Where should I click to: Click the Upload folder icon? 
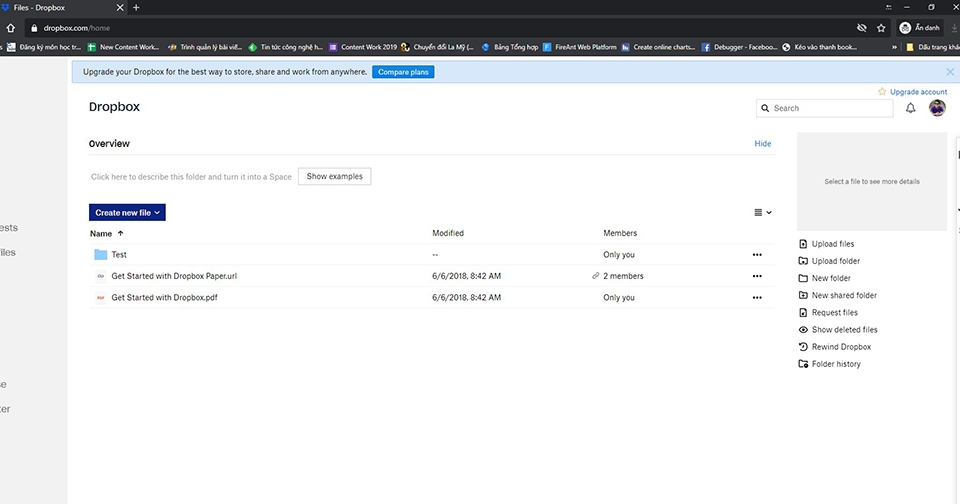click(x=803, y=261)
